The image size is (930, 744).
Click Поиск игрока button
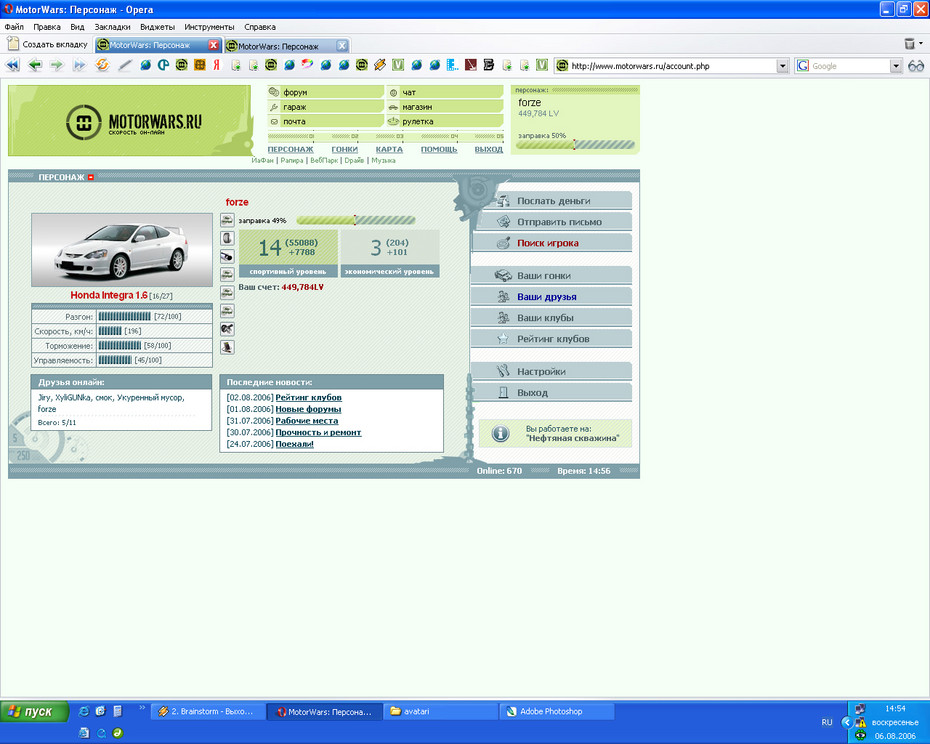tap(553, 243)
